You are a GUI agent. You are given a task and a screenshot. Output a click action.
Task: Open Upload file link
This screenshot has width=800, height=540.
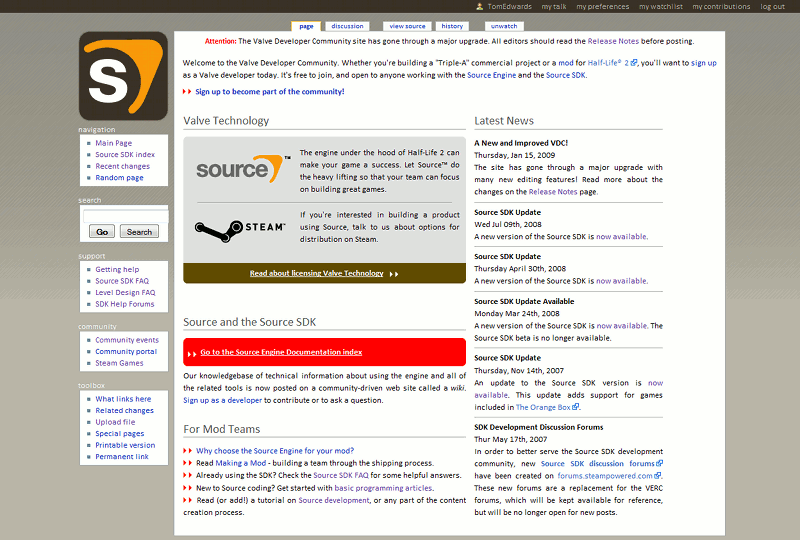[115, 422]
